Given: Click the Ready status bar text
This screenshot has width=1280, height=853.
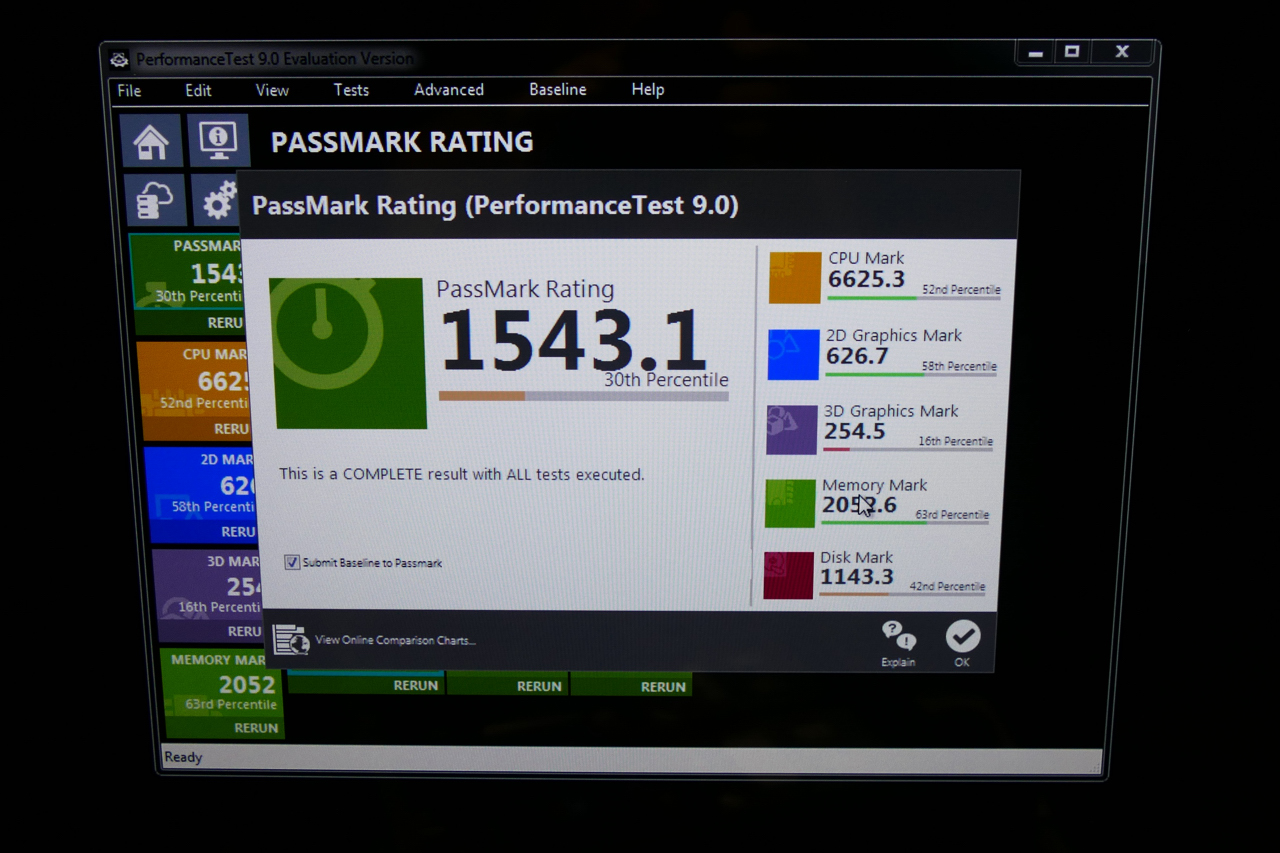Looking at the screenshot, I should [x=183, y=757].
